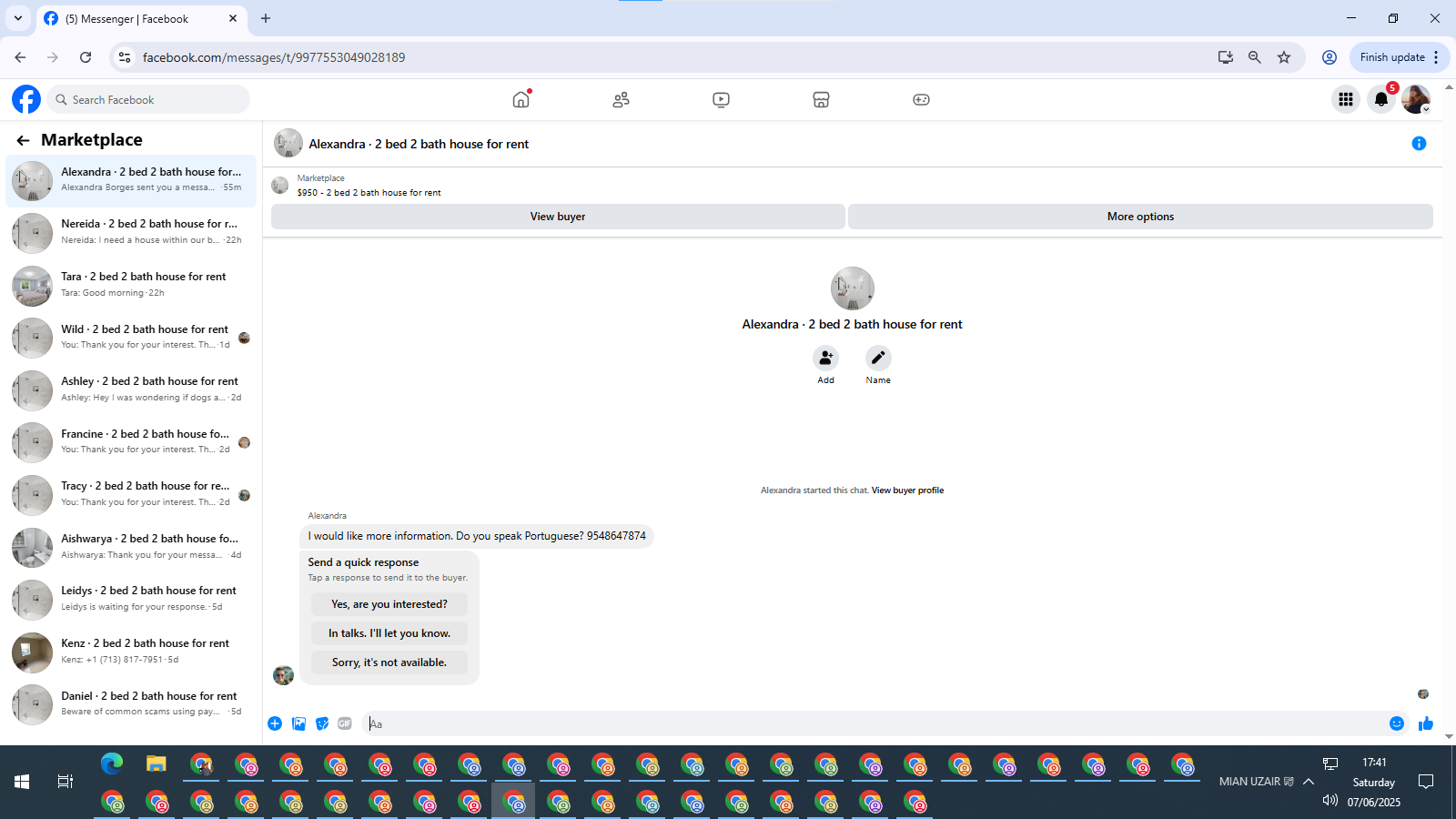Open the account profile picture menu
The height and width of the screenshot is (819, 1456).
tap(1416, 99)
